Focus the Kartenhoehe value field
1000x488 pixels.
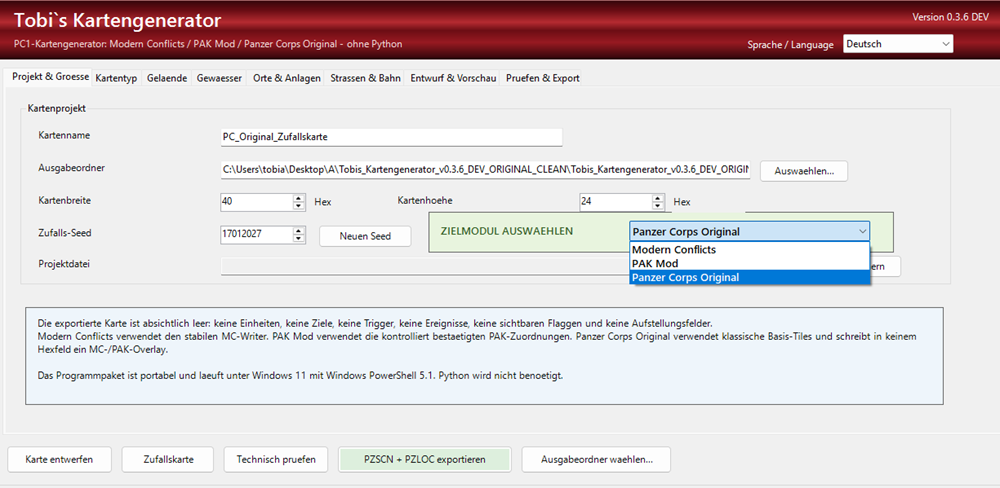[x=615, y=202]
